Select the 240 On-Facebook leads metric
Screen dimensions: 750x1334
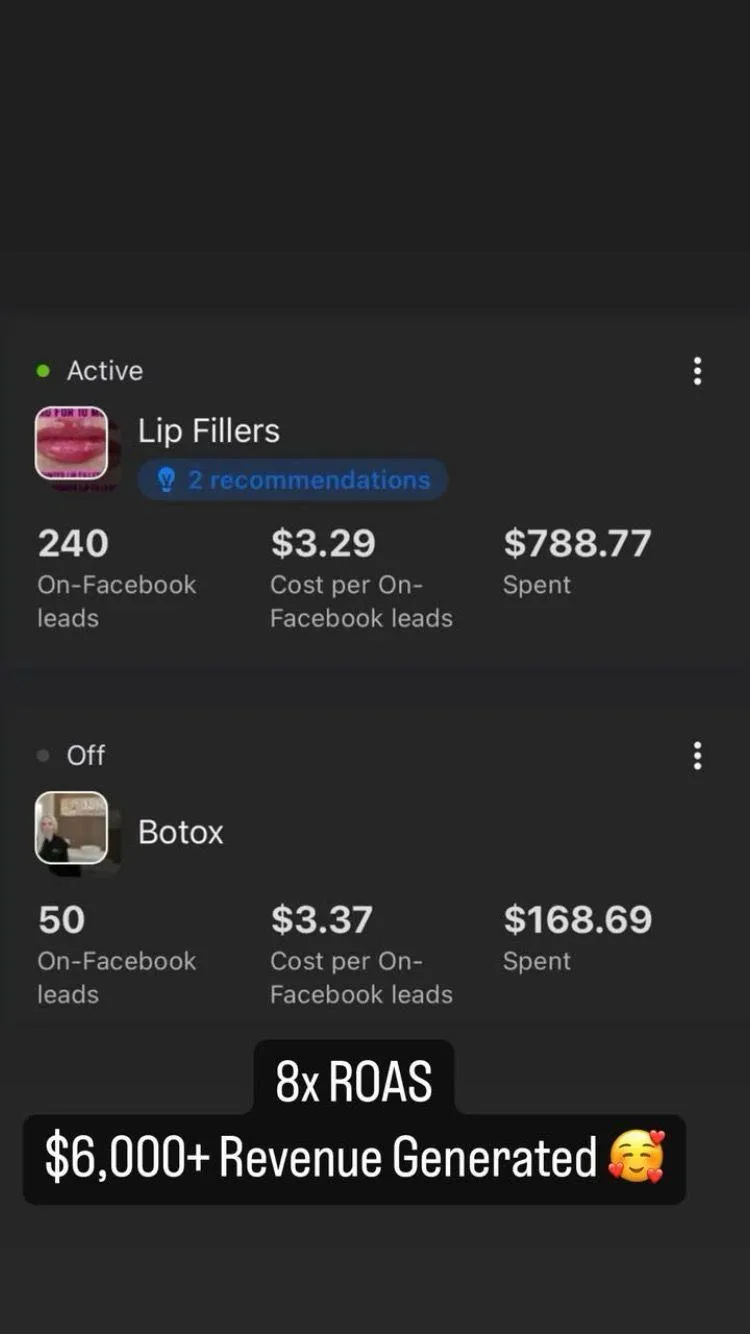(x=73, y=544)
